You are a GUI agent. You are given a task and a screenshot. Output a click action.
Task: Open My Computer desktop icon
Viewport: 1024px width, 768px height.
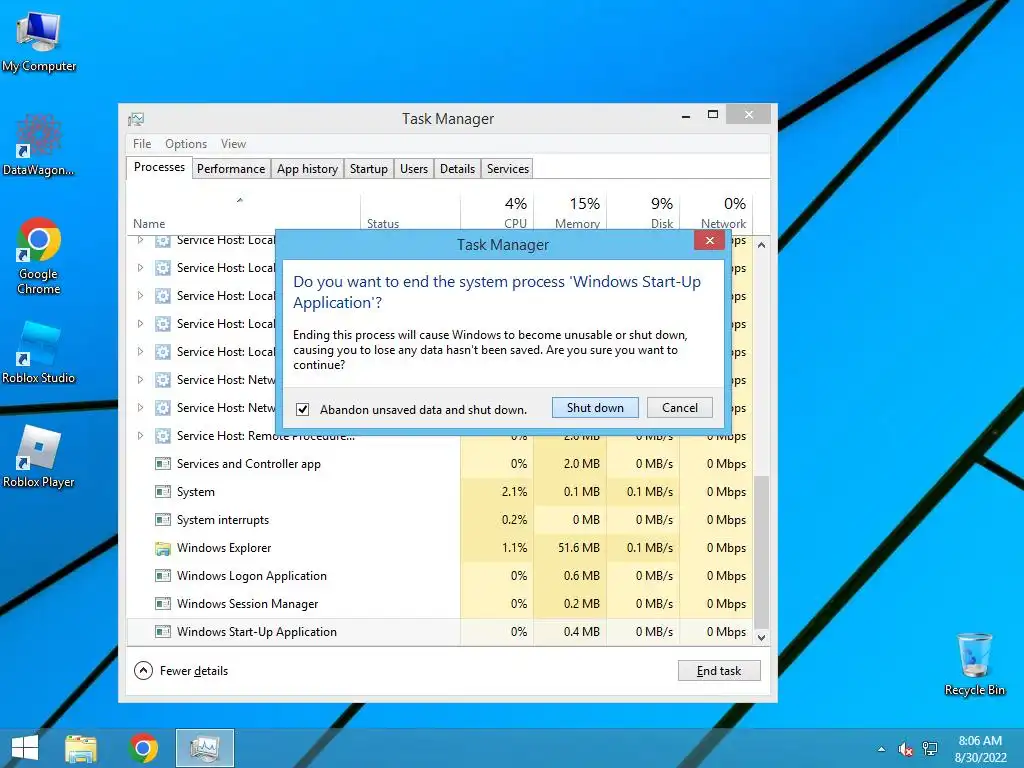pyautogui.click(x=39, y=41)
